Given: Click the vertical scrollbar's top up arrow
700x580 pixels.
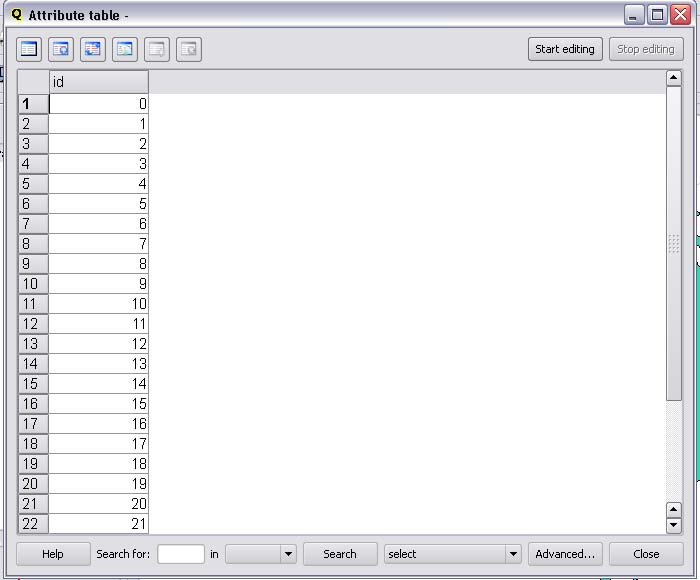Looking at the screenshot, I should click(673, 78).
